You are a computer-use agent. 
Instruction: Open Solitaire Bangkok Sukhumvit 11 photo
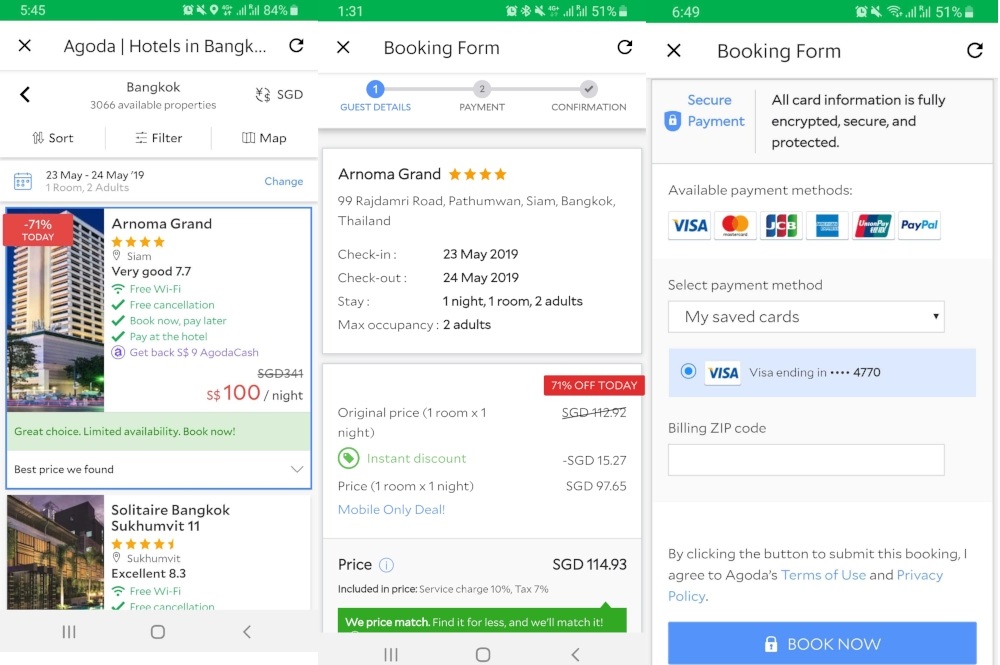pos(55,552)
